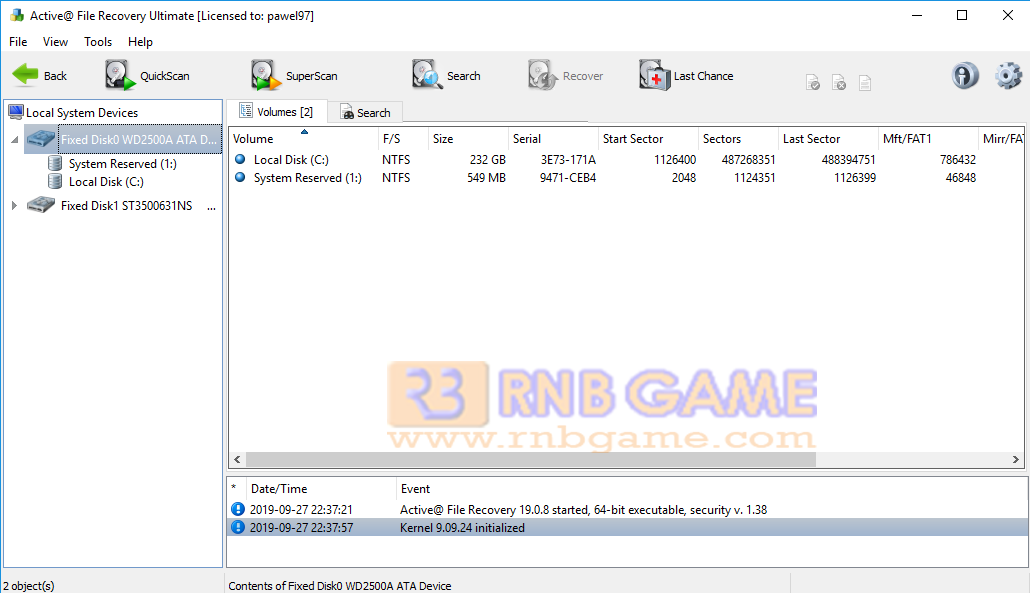
Task: Click the horizontal scrollbar thumb in volumes list
Action: coord(531,459)
